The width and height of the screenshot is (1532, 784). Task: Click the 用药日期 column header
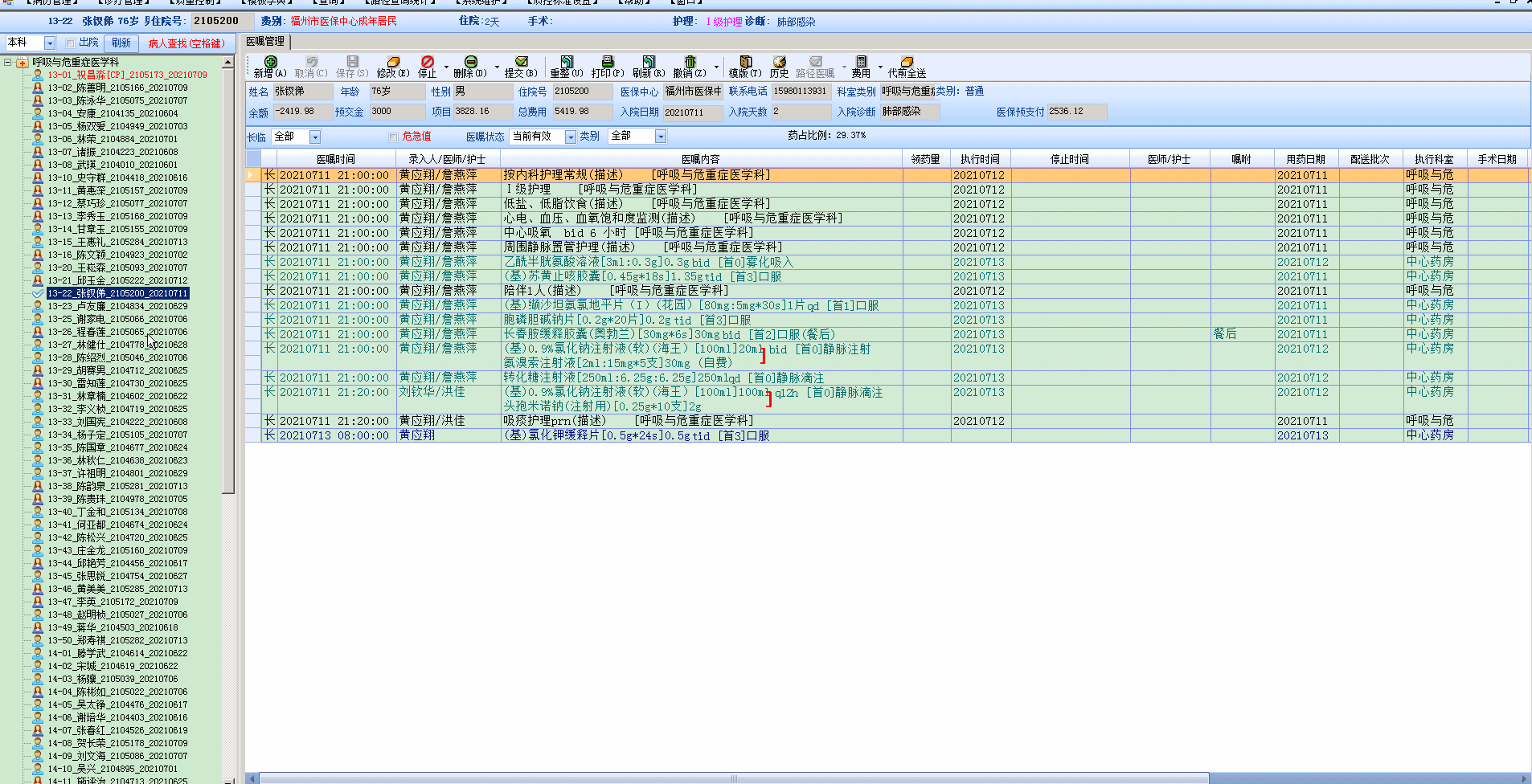pos(1305,159)
